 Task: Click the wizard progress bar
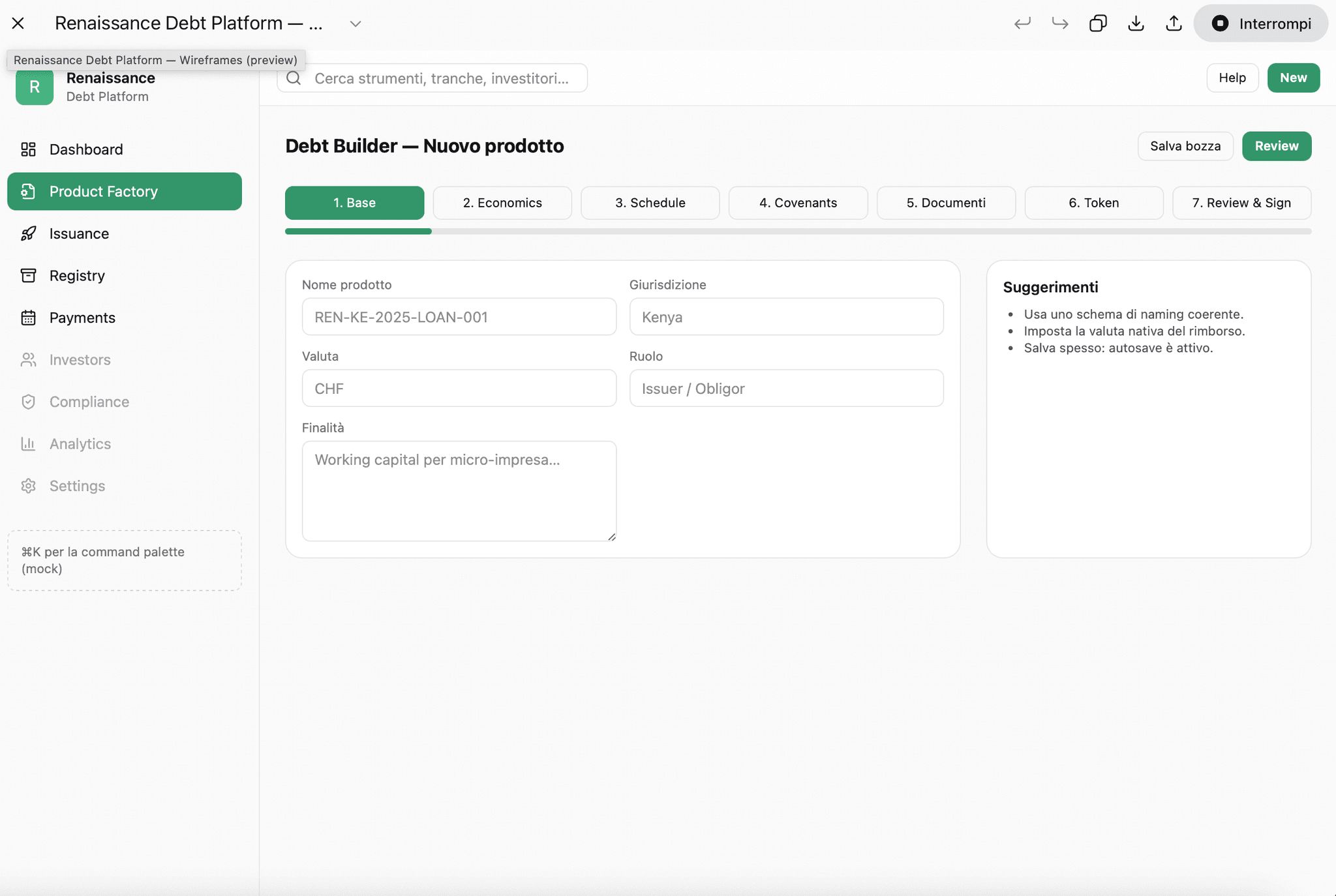[x=798, y=231]
